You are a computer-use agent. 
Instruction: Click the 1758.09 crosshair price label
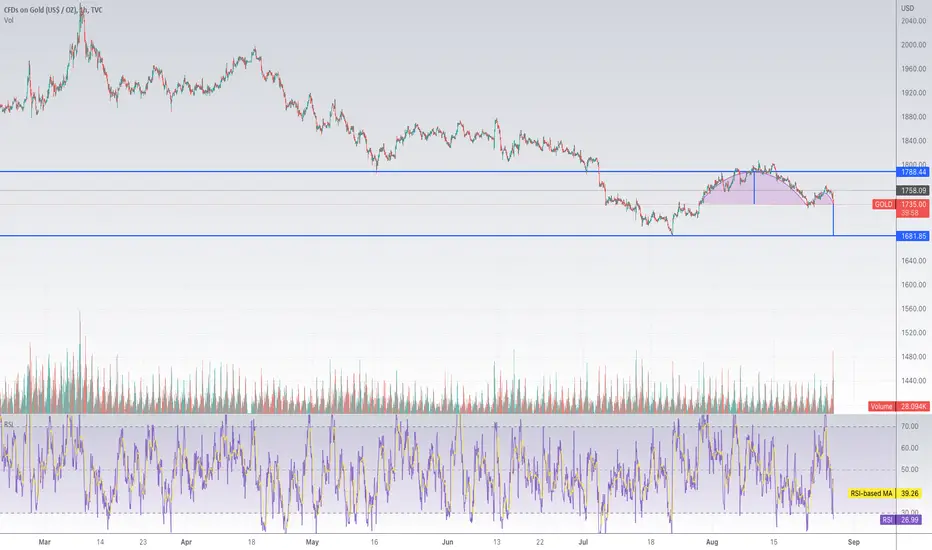[x=914, y=191]
